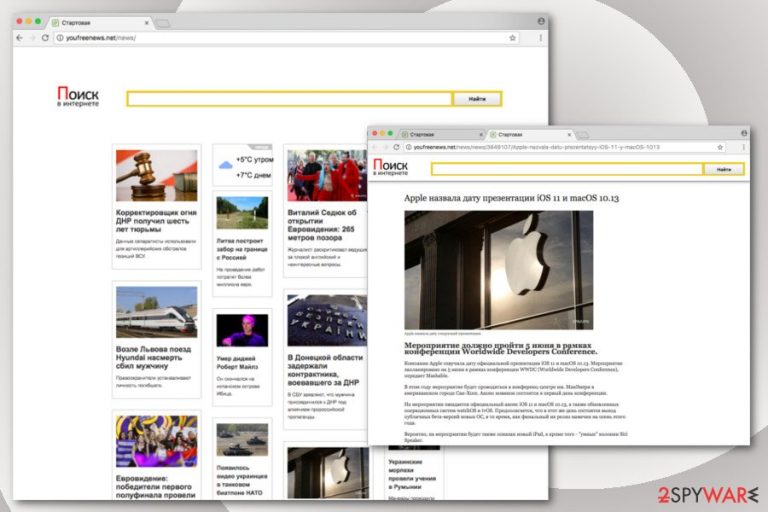This screenshot has height=512, width=768.
Task: Open the DJ Robert Miles photo thumbnail
Action: [x=242, y=331]
